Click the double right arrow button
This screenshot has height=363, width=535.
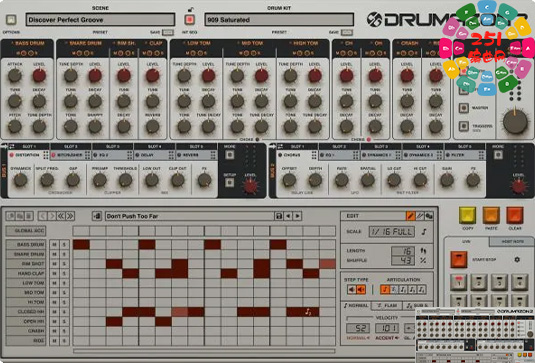[70, 216]
